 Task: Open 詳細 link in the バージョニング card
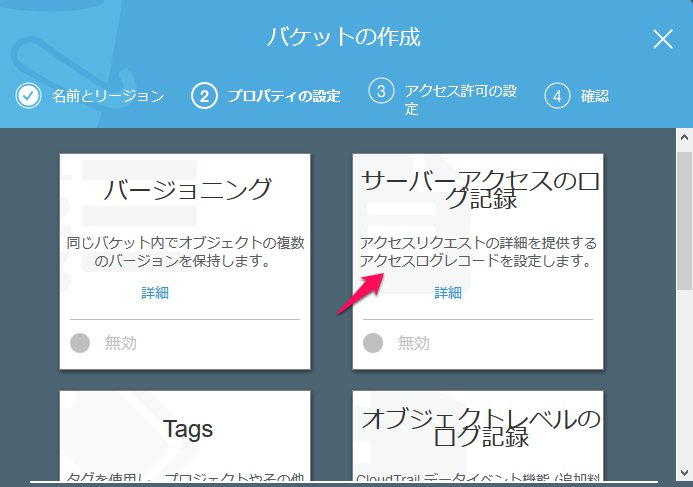coord(155,293)
